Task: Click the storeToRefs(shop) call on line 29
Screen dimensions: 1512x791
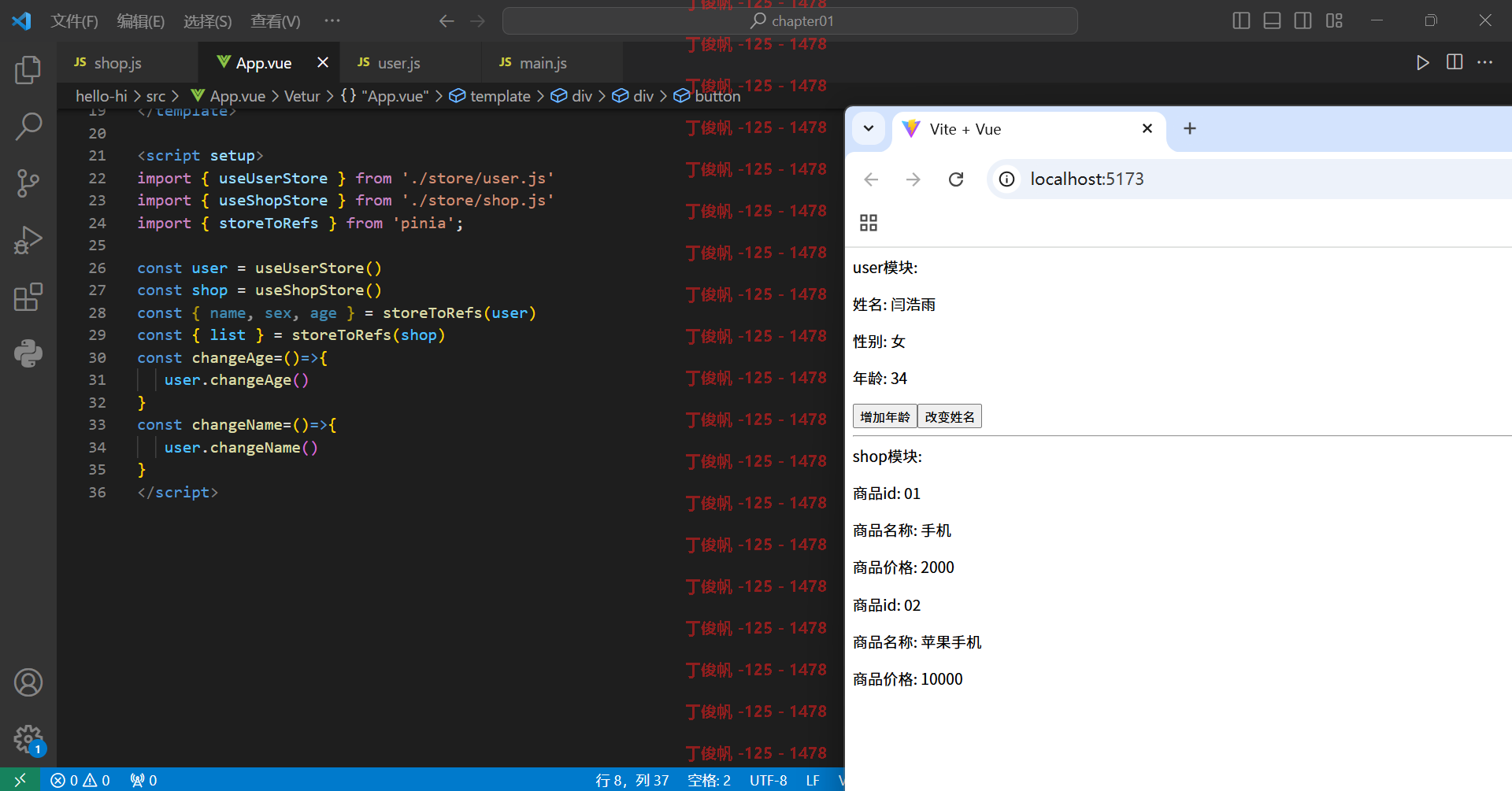Action: coord(369,335)
